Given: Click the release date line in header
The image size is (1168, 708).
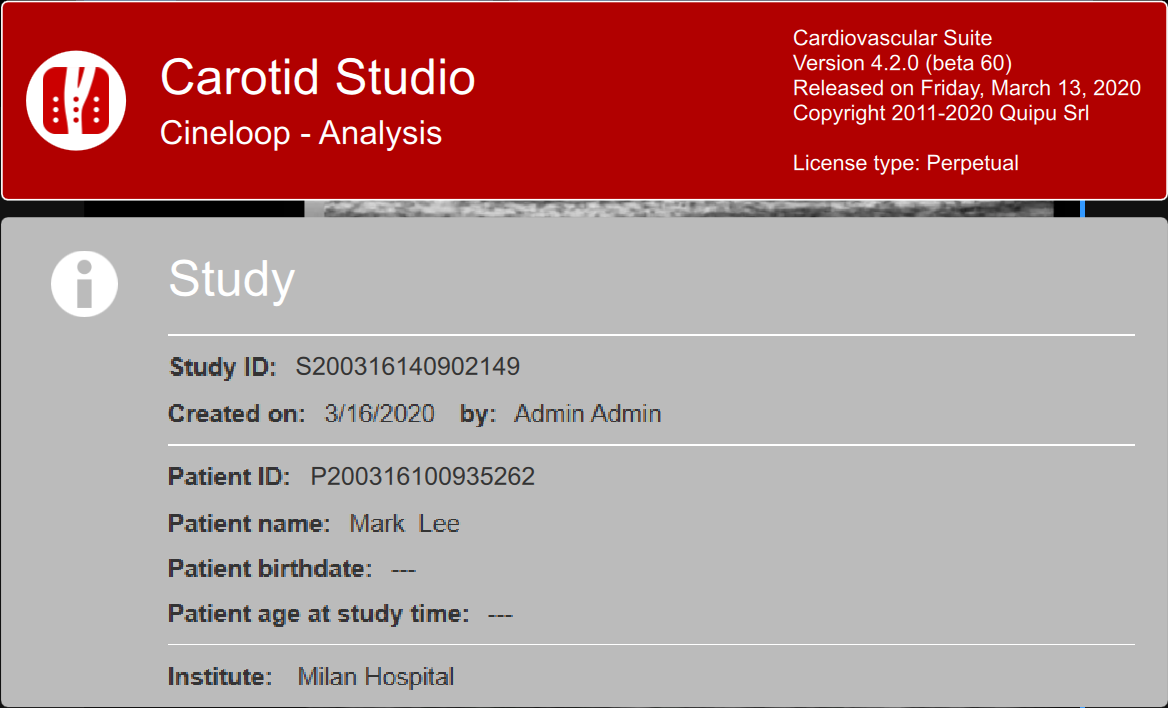Looking at the screenshot, I should pos(966,88).
